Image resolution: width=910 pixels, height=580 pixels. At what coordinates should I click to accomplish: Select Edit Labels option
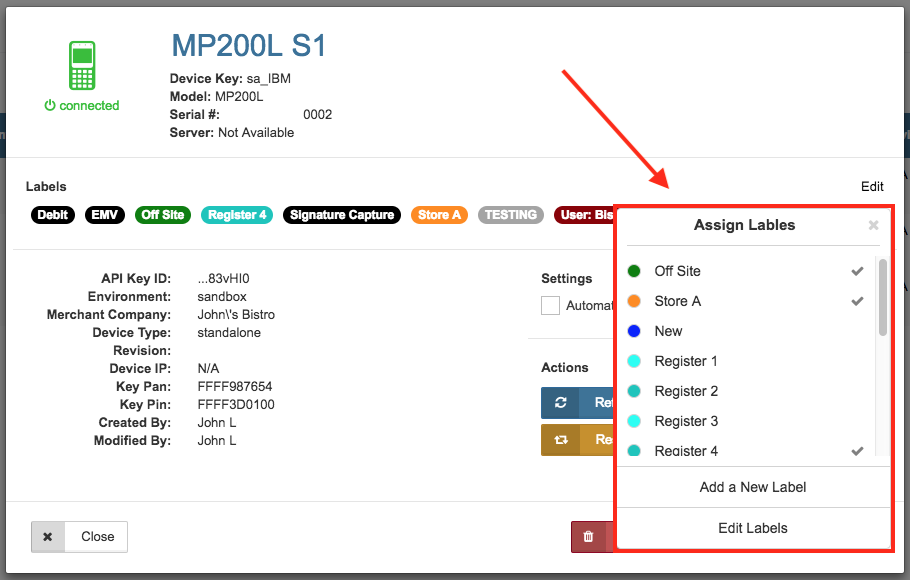point(752,528)
